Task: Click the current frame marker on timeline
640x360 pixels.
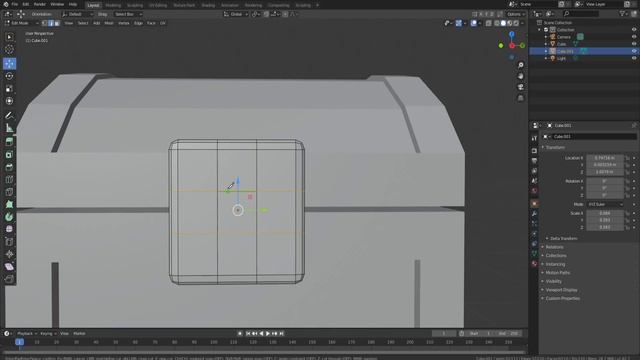Action: [19, 342]
